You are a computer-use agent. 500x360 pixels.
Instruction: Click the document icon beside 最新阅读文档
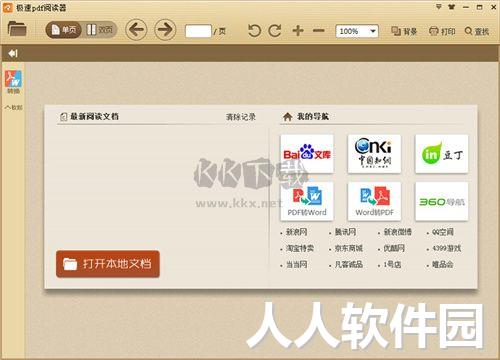click(x=63, y=117)
